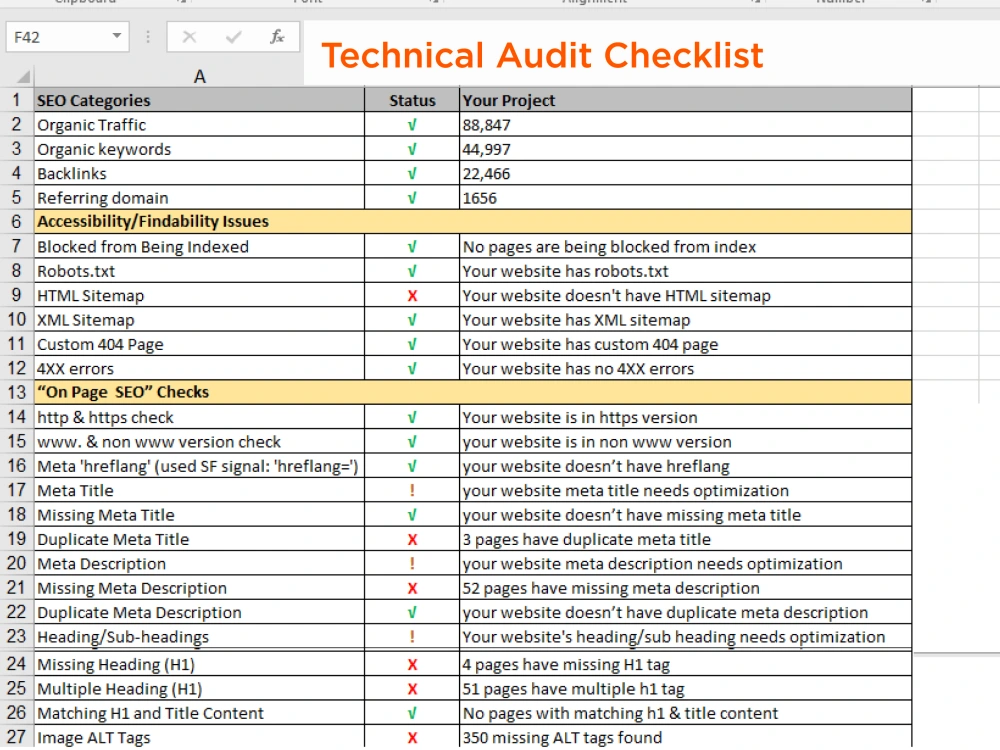The height and width of the screenshot is (750, 1000).
Task: Click the red X status for HTML Sitemap
Action: point(412,295)
